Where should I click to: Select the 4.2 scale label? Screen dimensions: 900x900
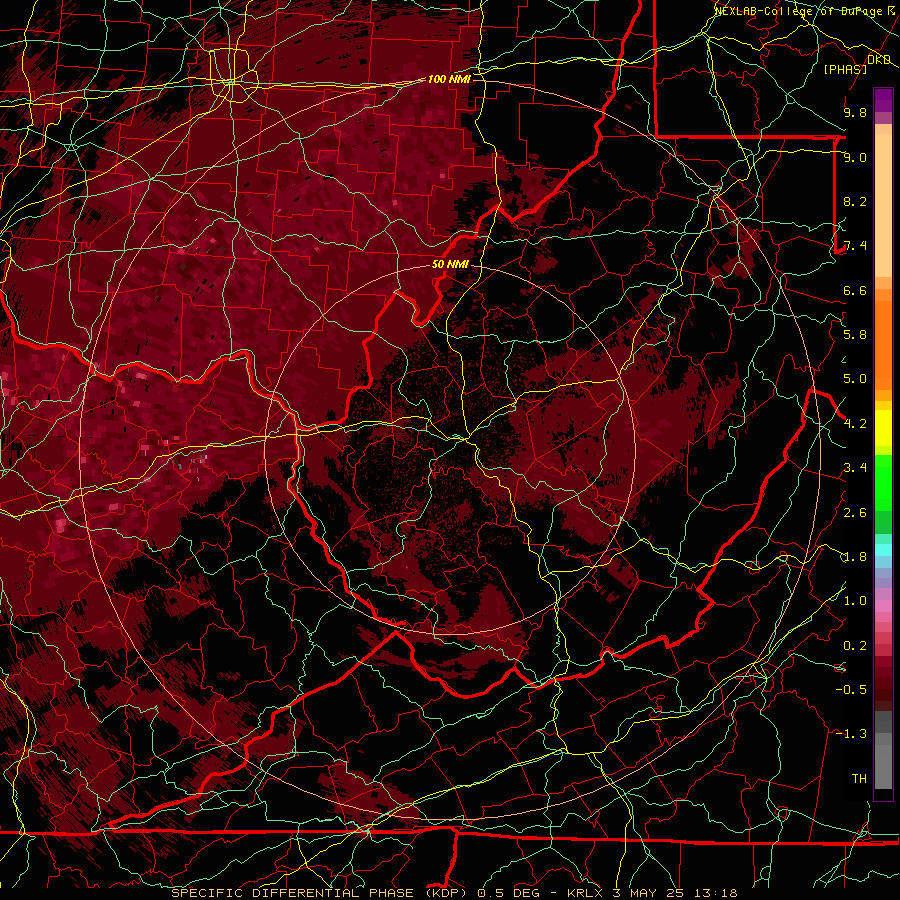(x=855, y=424)
